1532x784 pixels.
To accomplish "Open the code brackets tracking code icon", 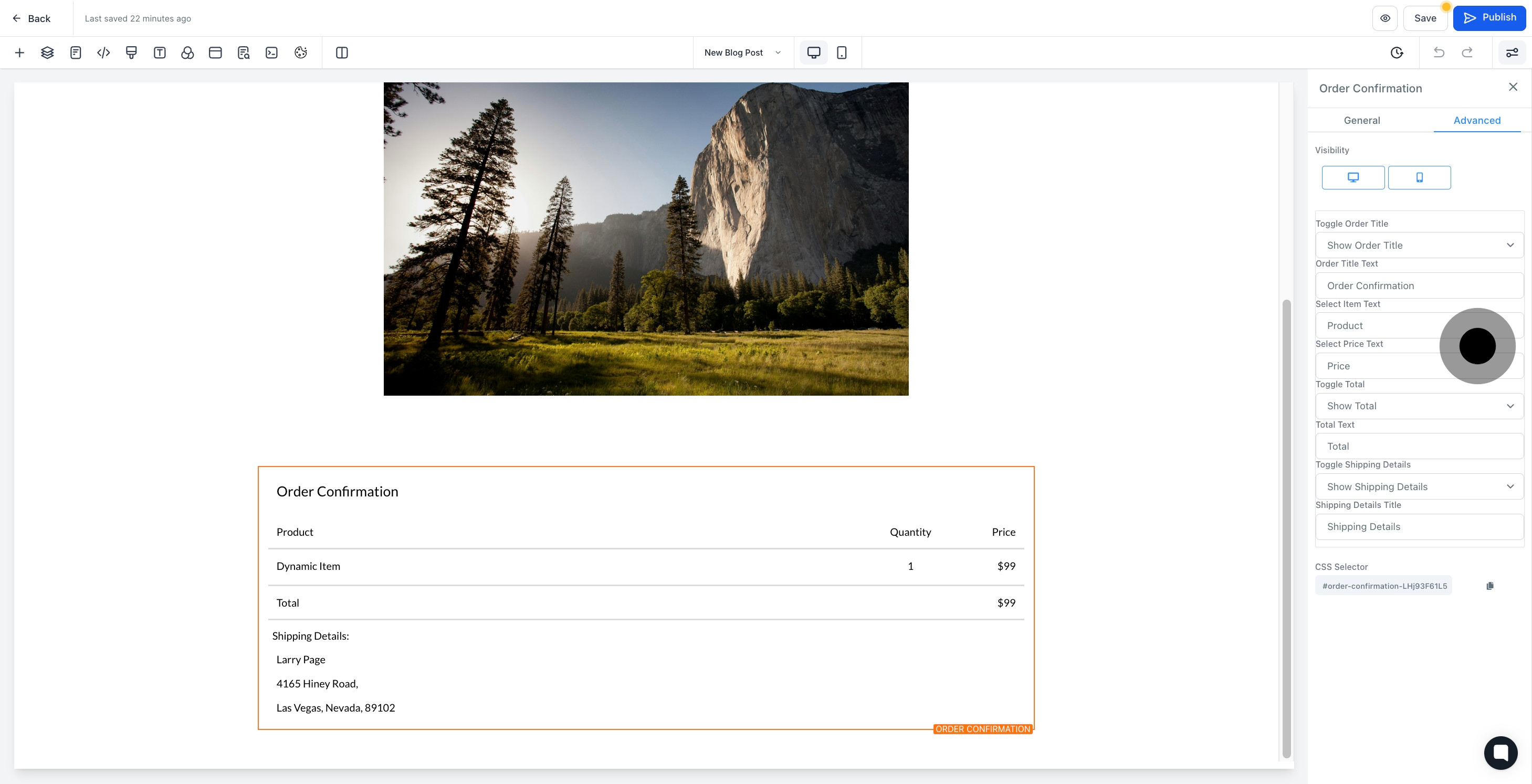I will tap(103, 53).
